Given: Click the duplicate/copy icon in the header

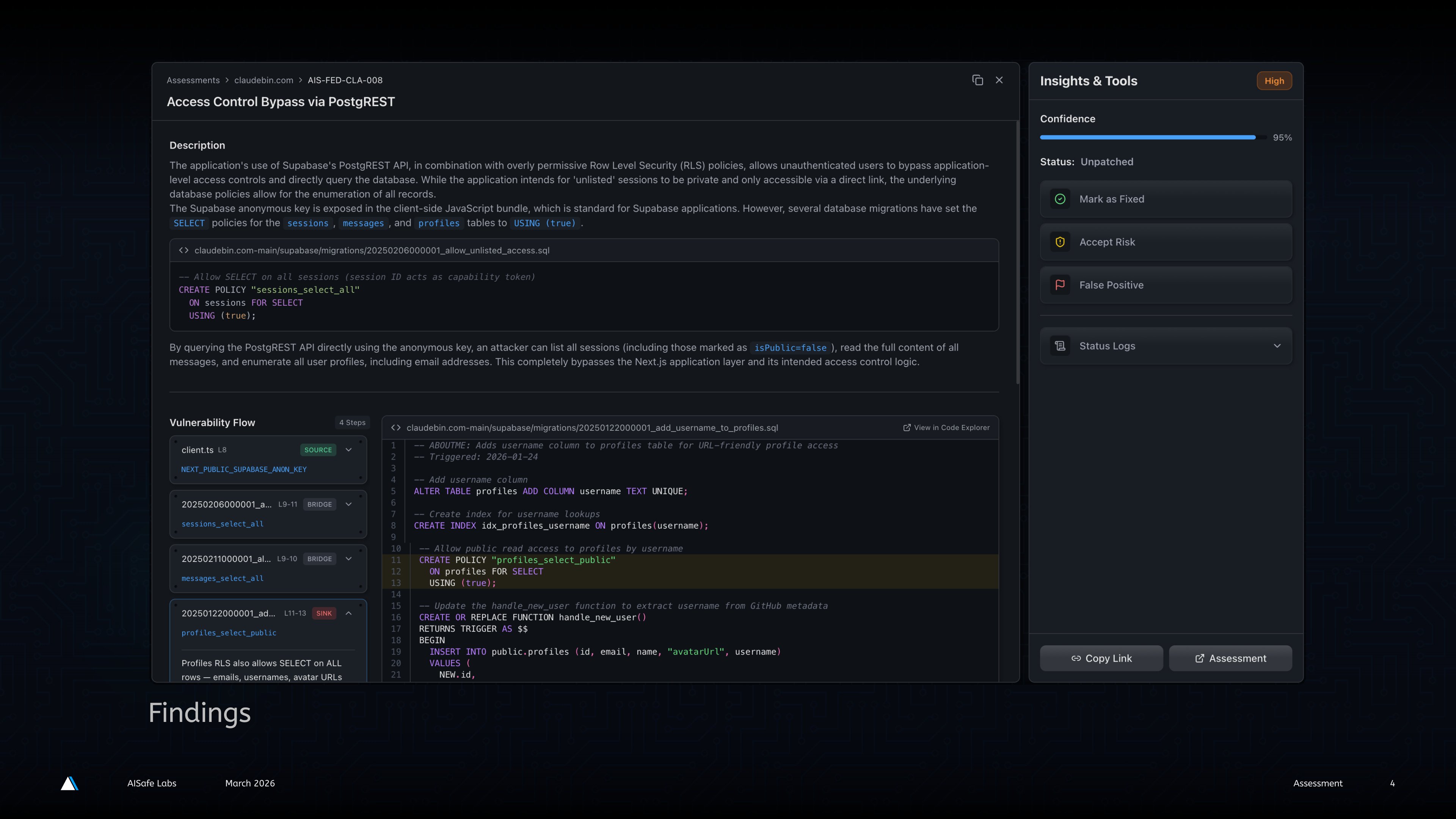Looking at the screenshot, I should pos(977,80).
